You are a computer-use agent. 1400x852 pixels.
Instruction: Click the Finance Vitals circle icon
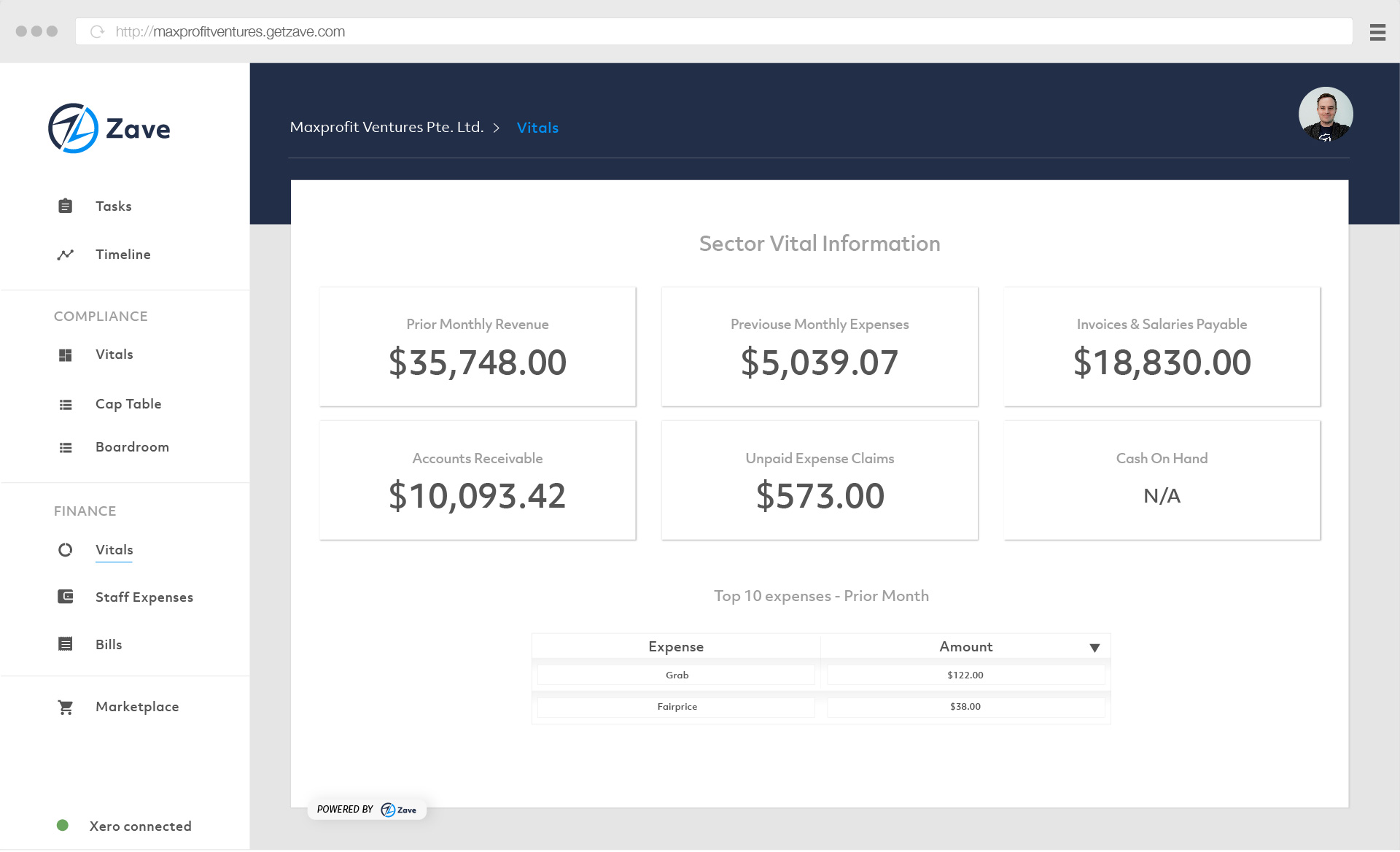click(x=65, y=550)
